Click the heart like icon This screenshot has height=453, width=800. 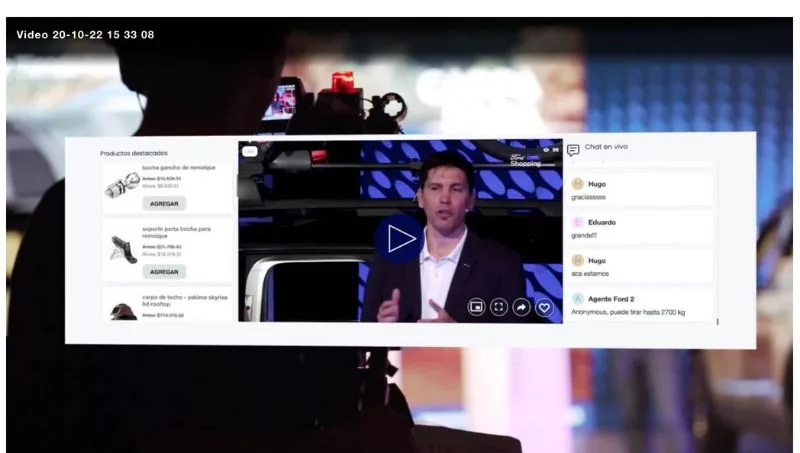[x=544, y=307]
